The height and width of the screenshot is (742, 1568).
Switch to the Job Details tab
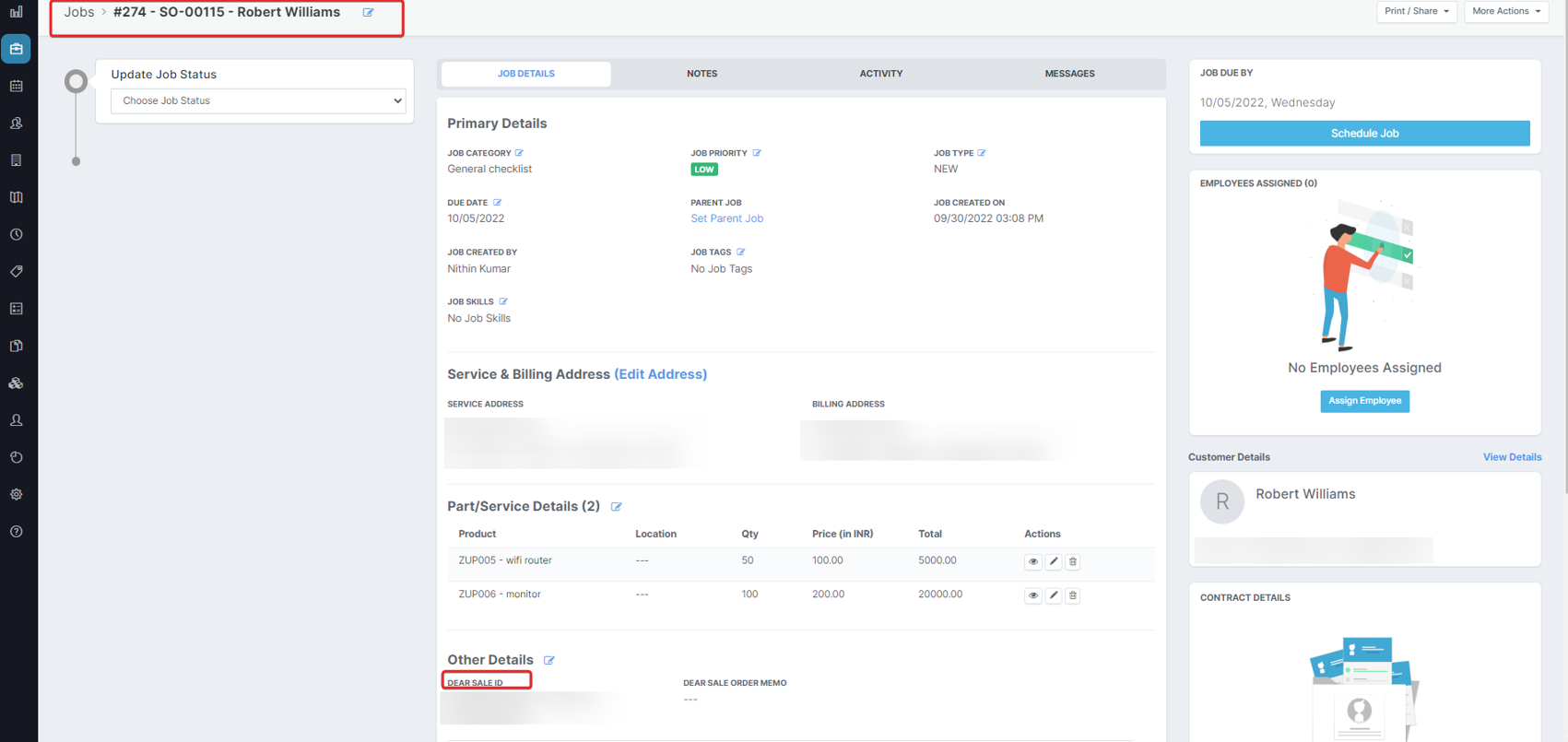(526, 74)
